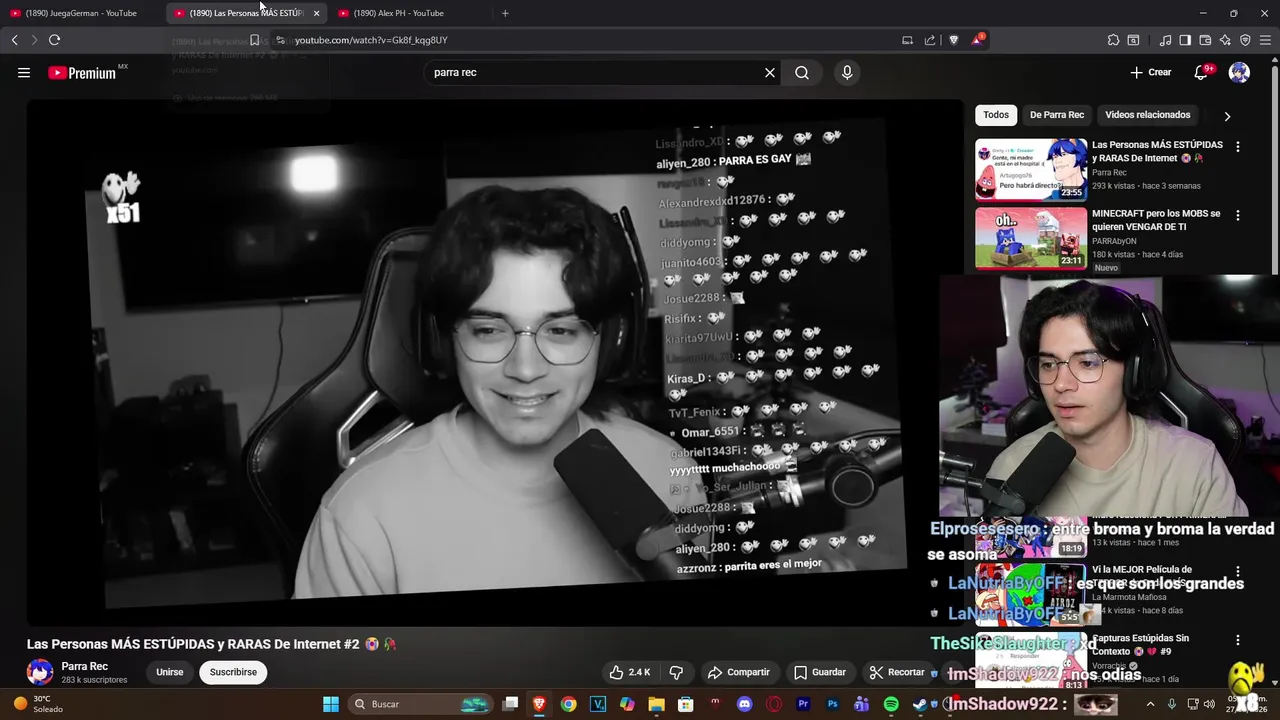This screenshot has height=720, width=1280.
Task: Open the Crear menu
Action: (1150, 72)
